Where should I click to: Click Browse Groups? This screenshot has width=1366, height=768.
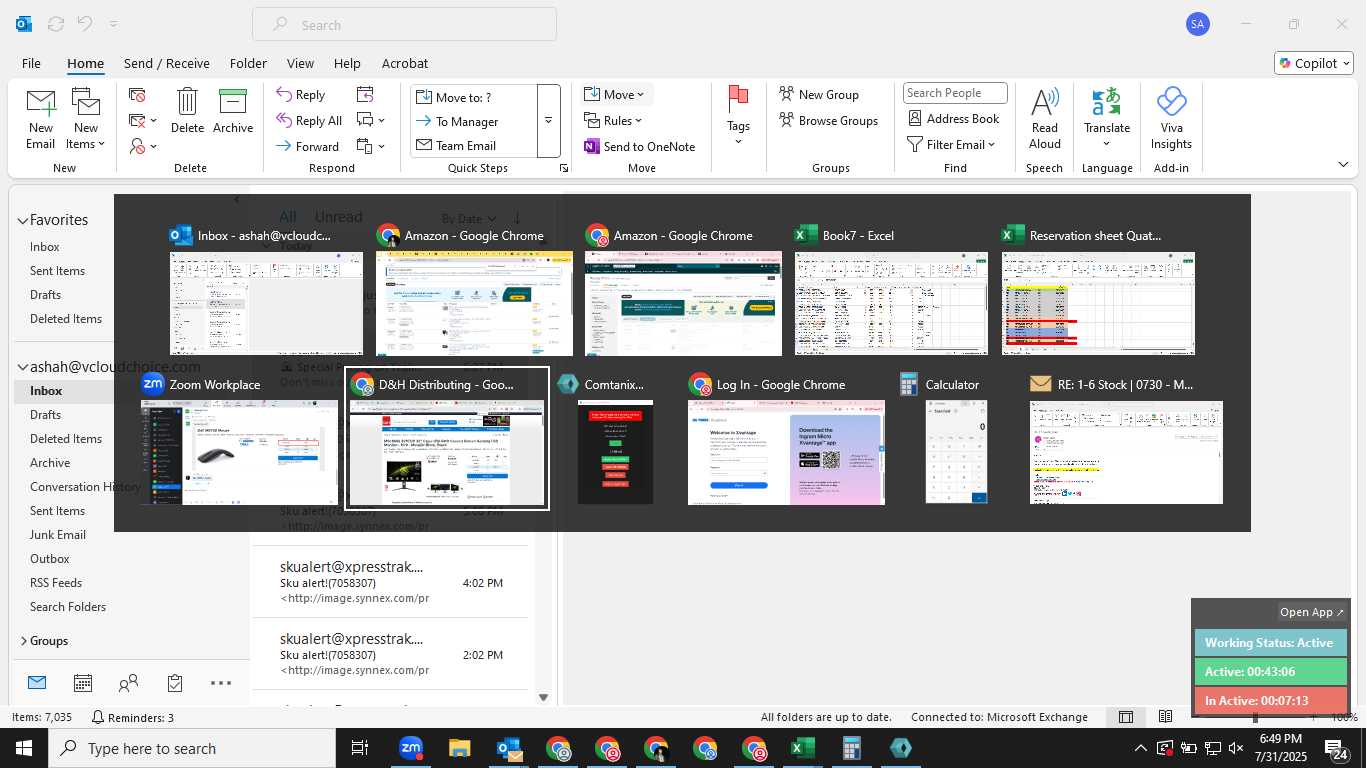point(828,120)
